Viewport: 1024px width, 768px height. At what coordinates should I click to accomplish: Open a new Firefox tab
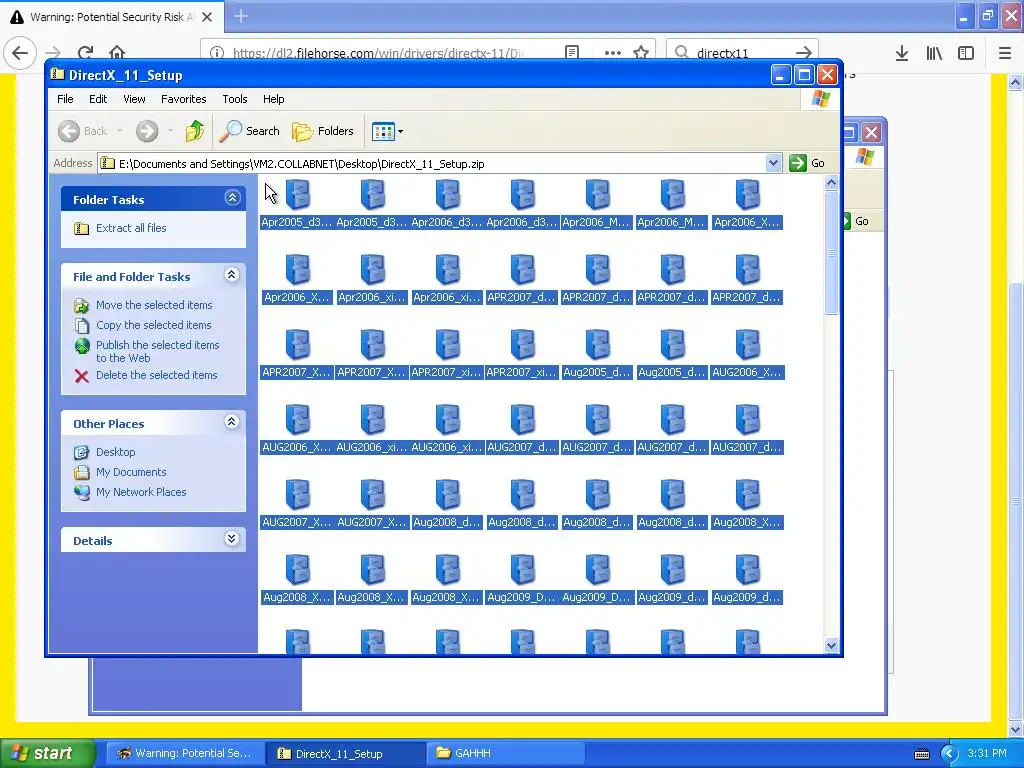[240, 16]
